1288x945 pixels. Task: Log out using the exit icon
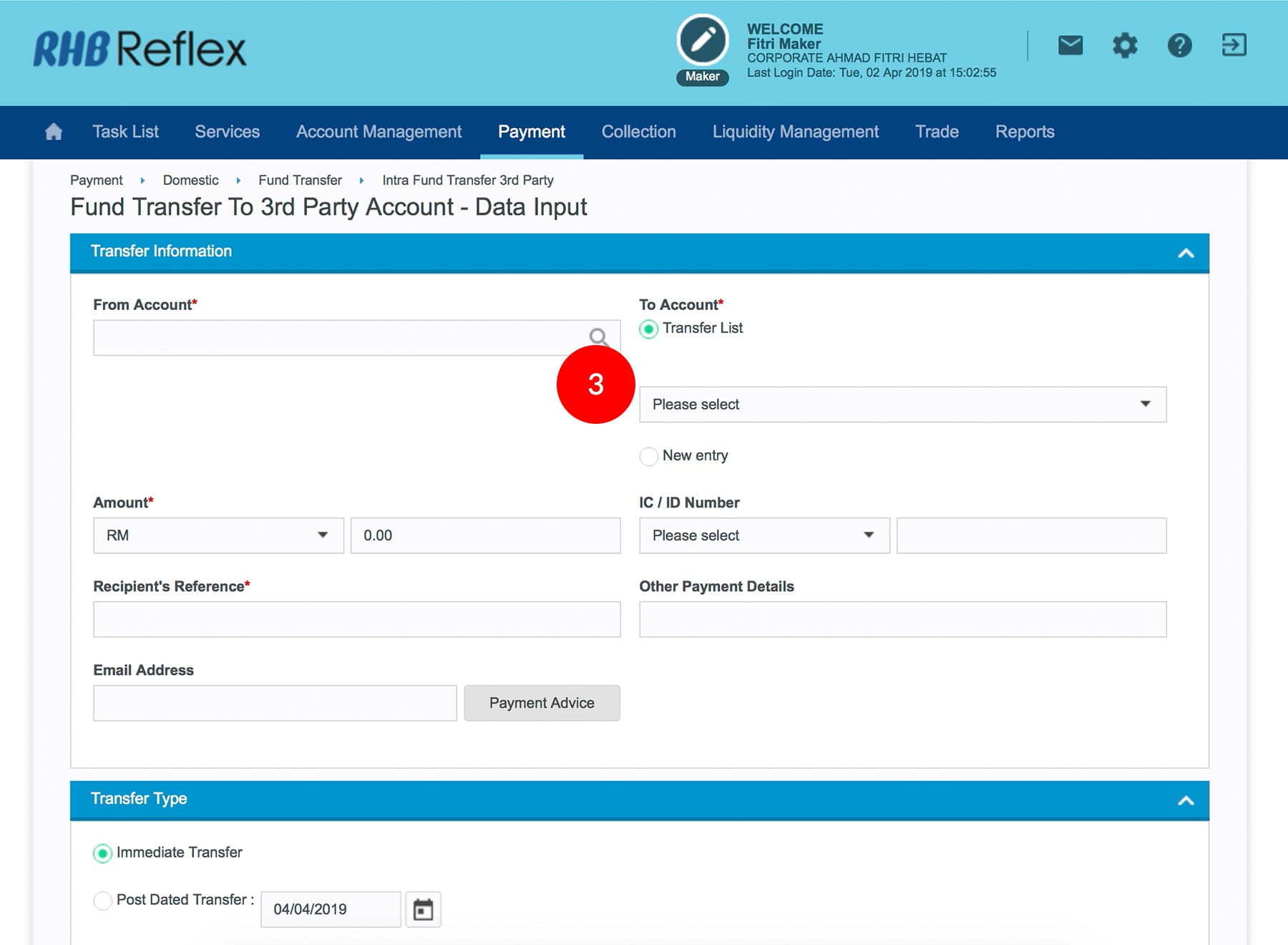[1234, 46]
